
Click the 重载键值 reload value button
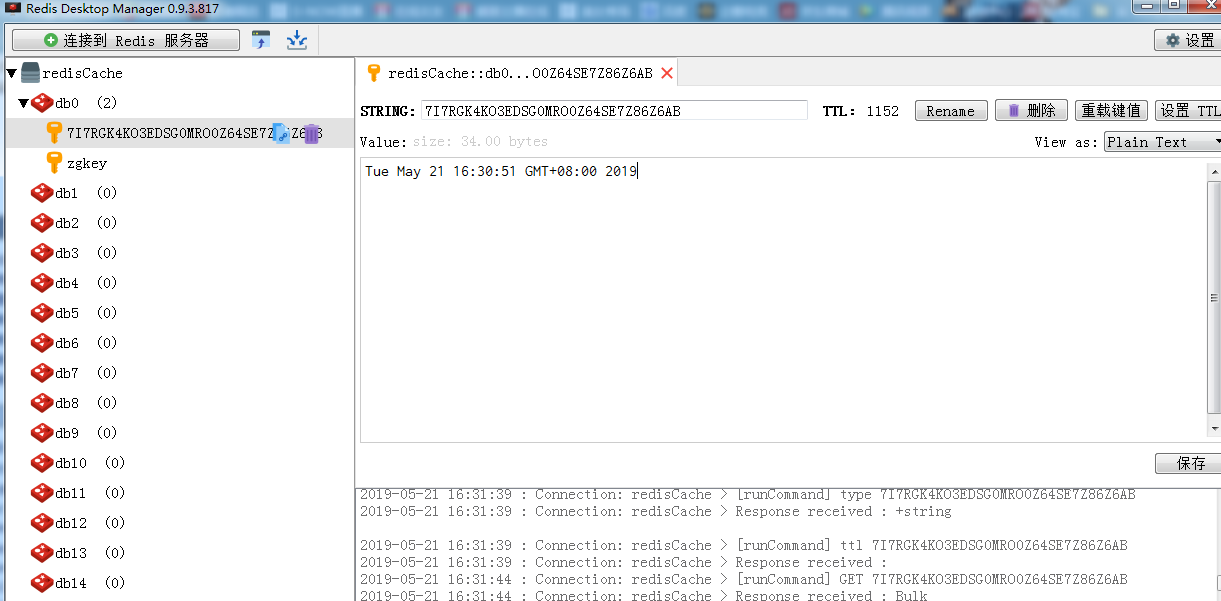(1111, 111)
